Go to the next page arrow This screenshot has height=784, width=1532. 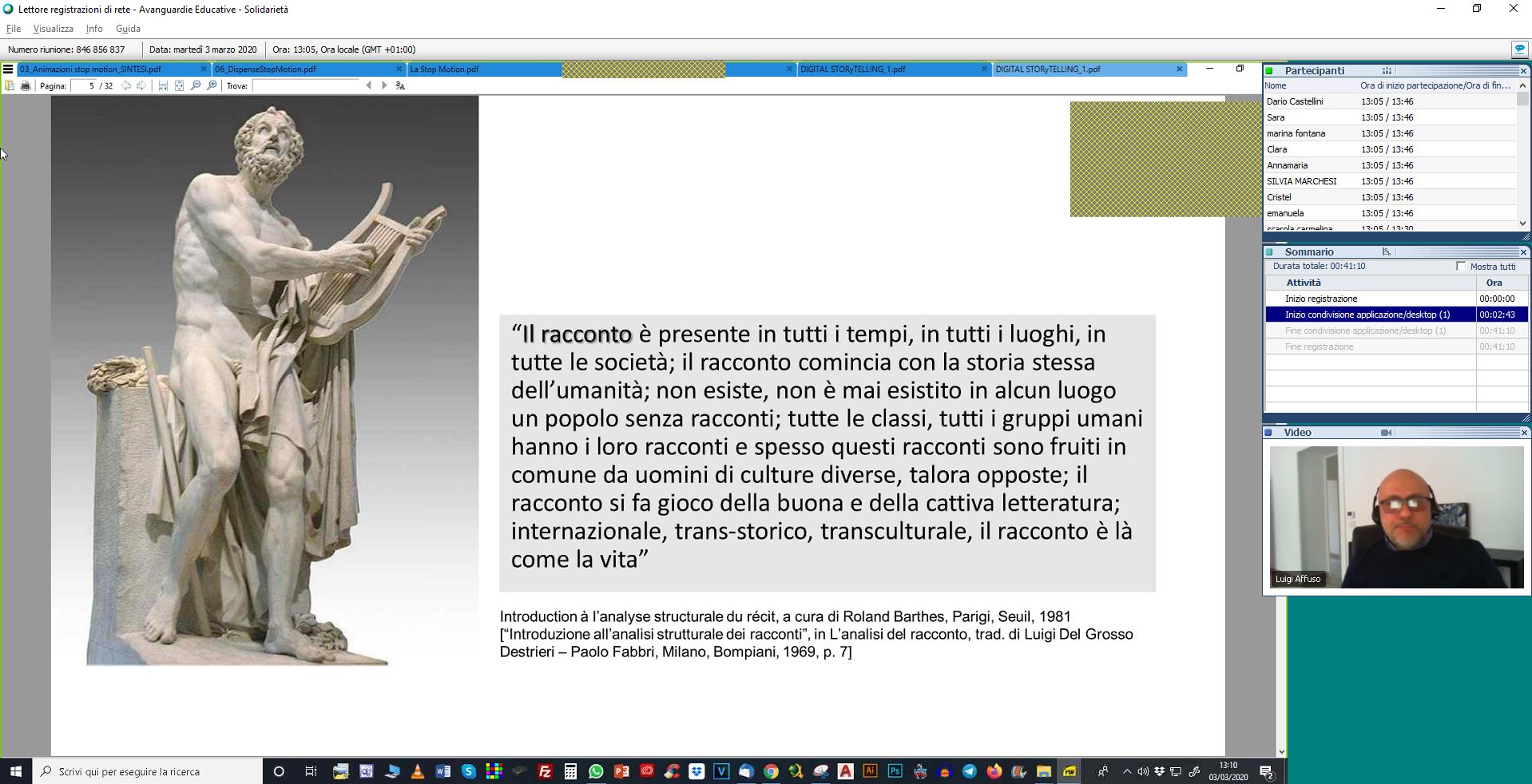[x=141, y=85]
